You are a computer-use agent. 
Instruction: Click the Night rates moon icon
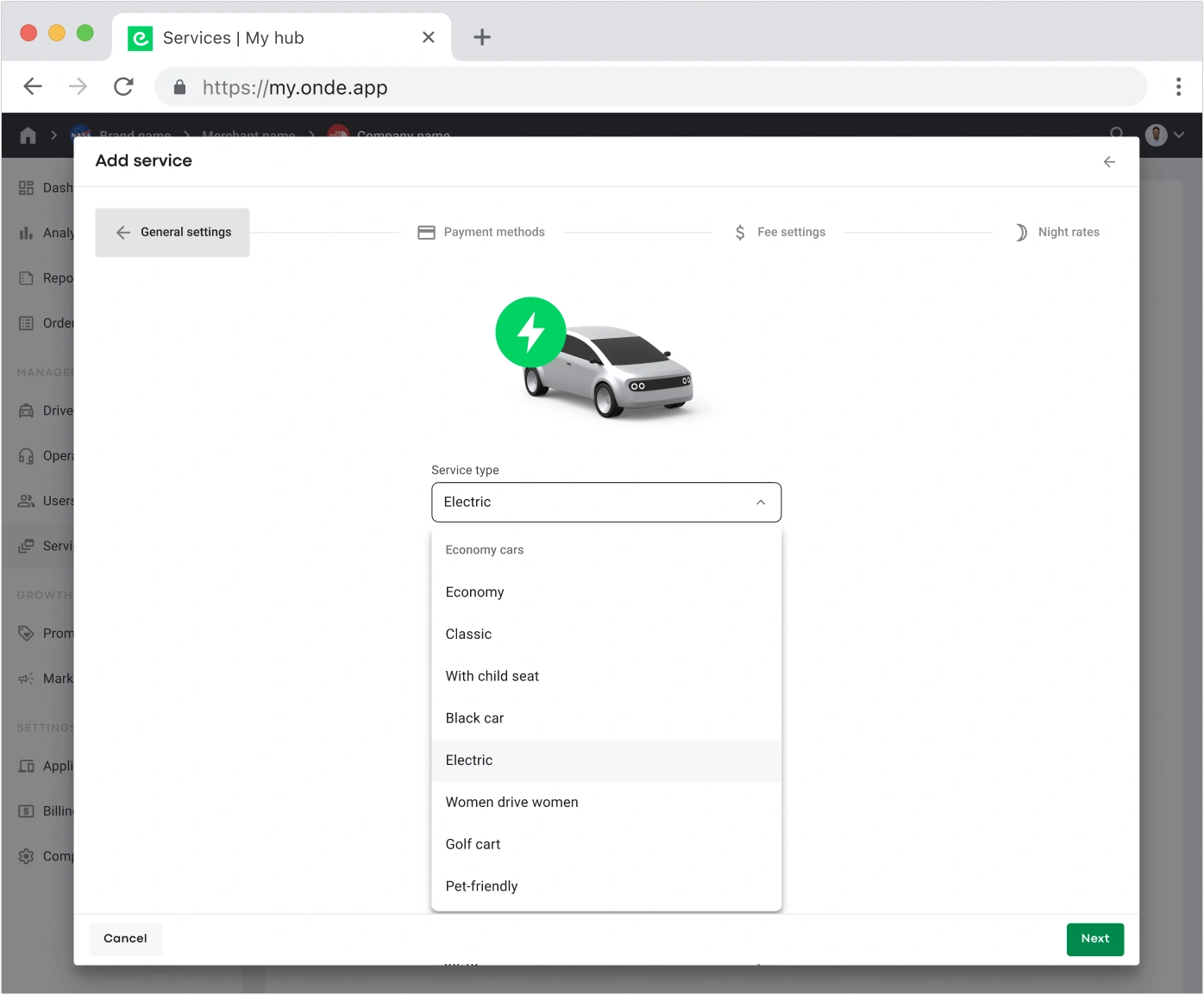[1021, 233]
